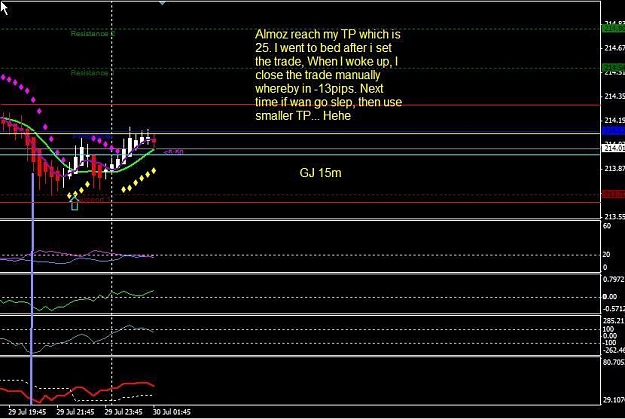Click the -0.5712 indicator scale value
Screen dimensions: 625x419
tap(614, 309)
